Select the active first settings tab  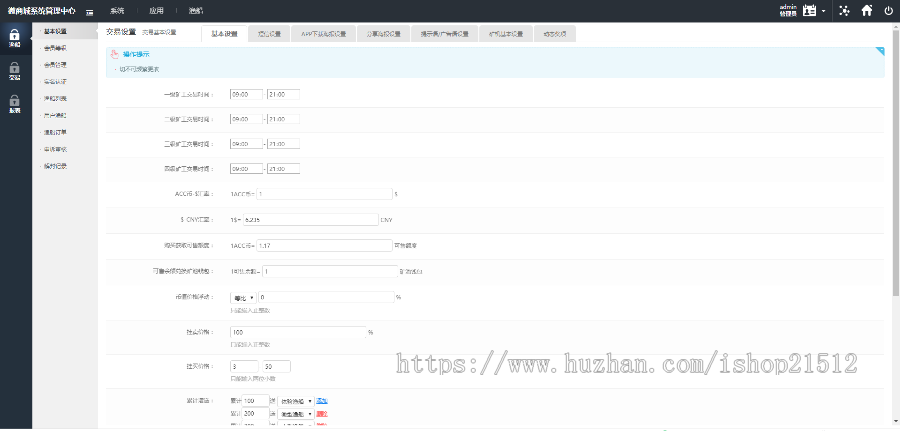pos(224,34)
